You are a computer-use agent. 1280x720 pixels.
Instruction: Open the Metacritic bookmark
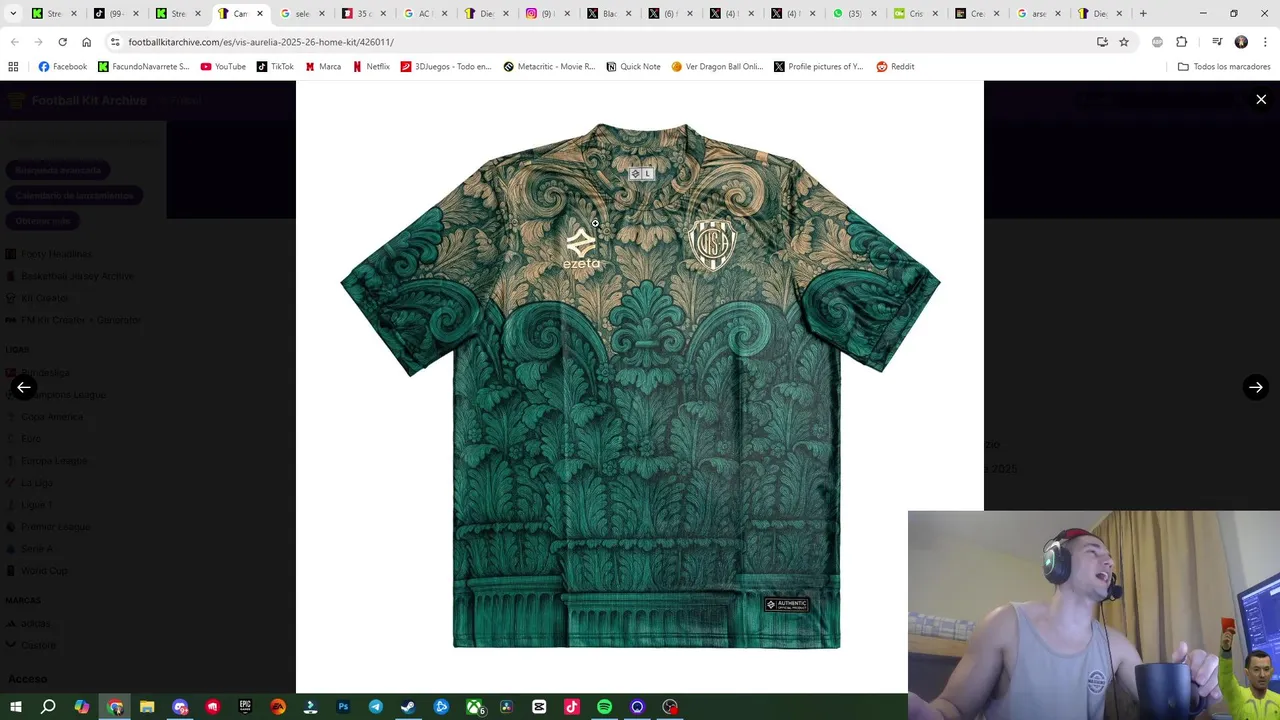point(549,66)
